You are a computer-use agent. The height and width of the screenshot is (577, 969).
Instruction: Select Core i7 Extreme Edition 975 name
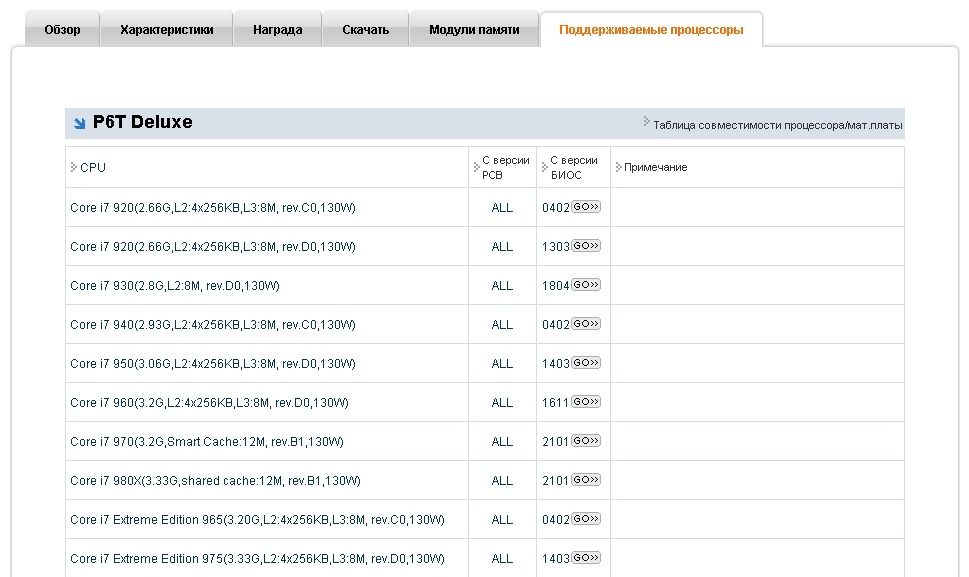pyautogui.click(x=258, y=558)
